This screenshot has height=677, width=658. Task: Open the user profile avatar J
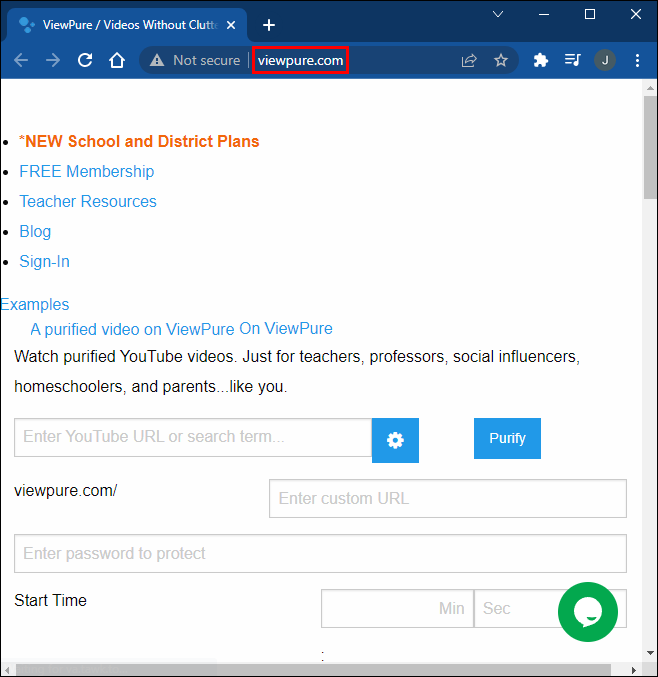[604, 60]
